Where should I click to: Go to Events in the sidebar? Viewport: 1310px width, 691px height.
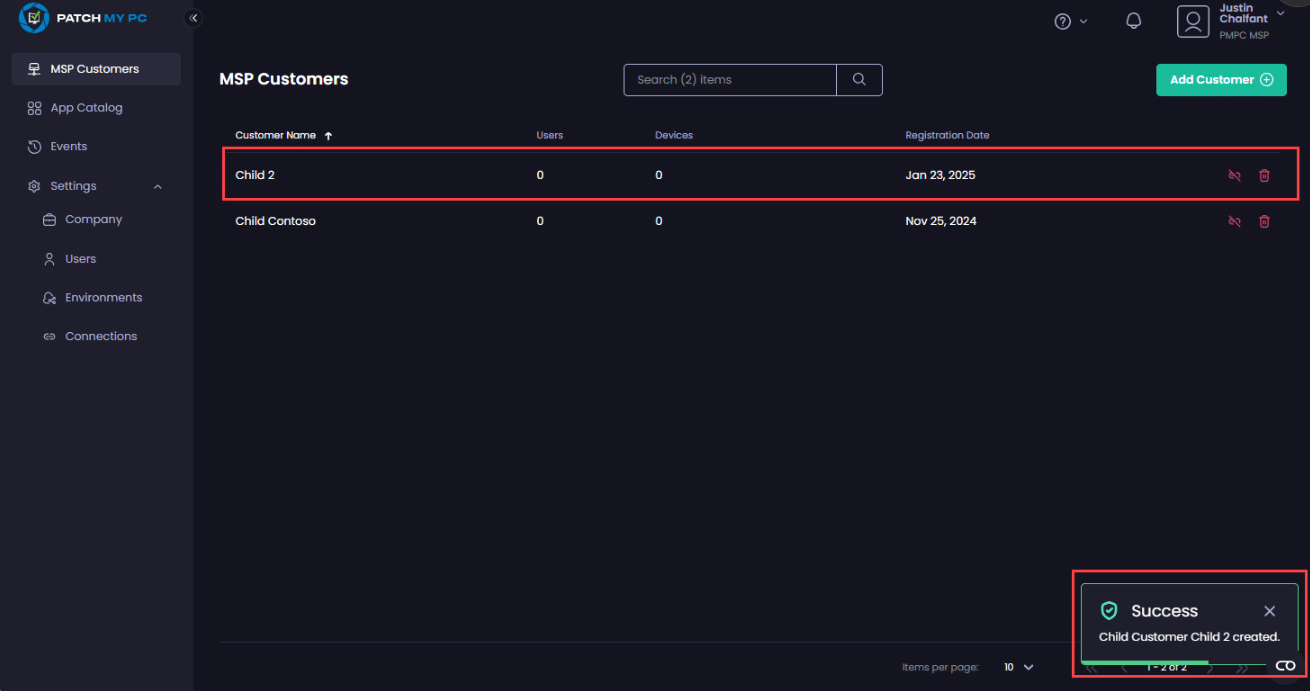coord(68,147)
